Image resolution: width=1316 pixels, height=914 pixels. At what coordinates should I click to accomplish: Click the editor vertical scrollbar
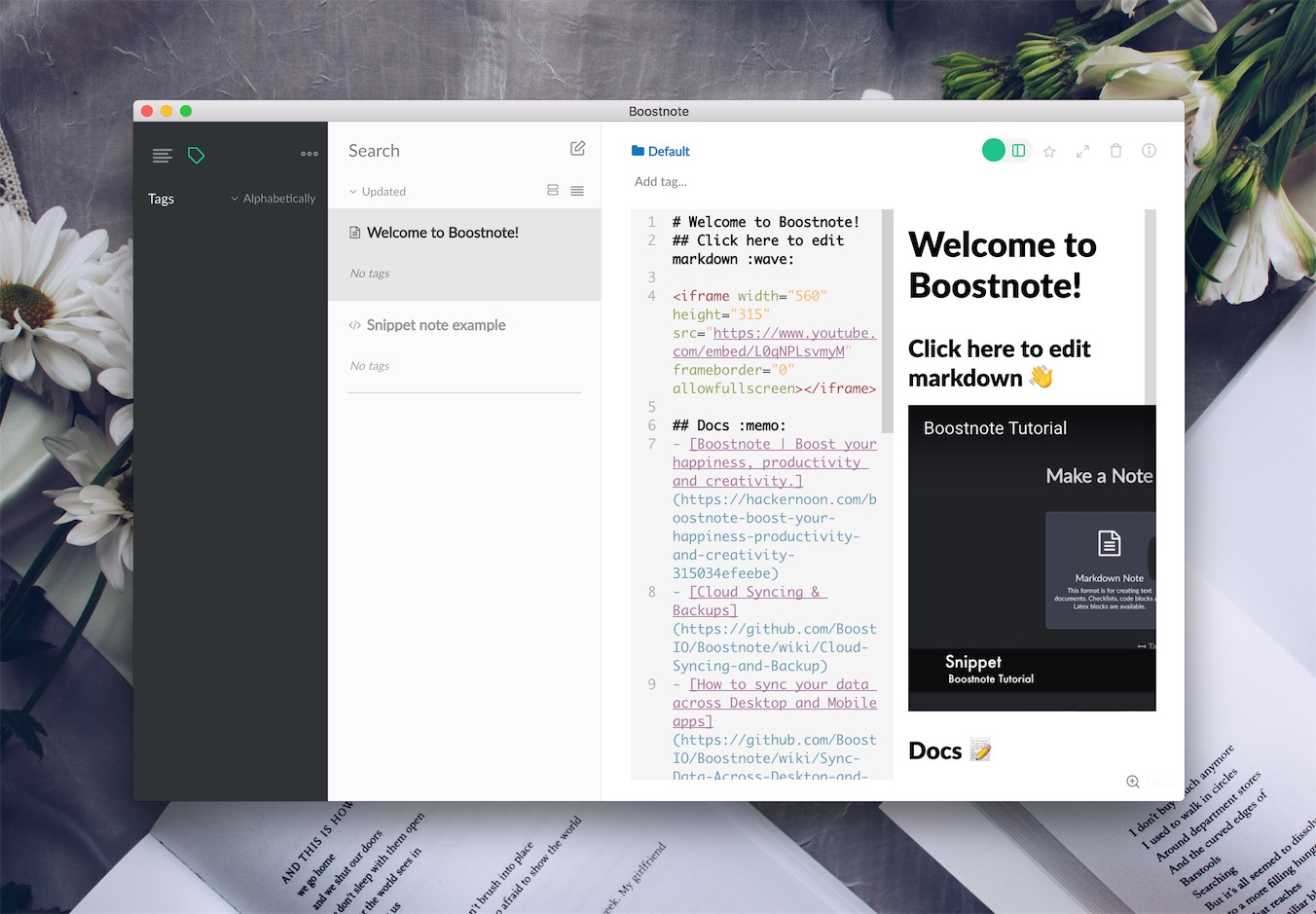click(887, 321)
